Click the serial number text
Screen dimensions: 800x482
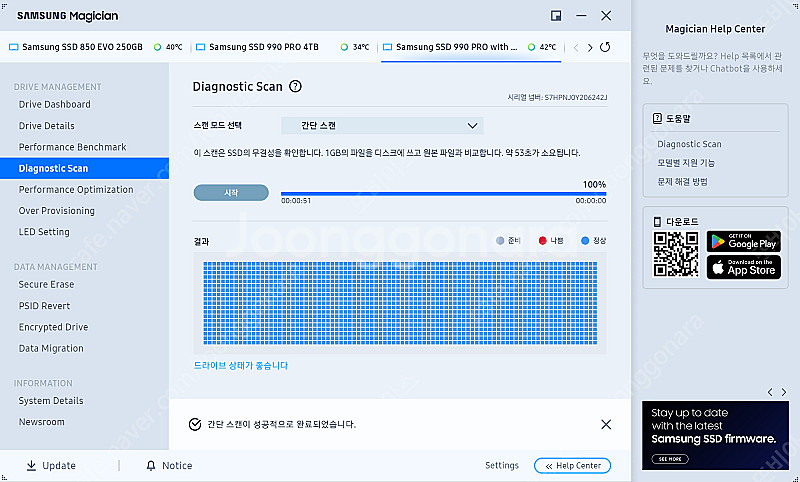[557, 97]
